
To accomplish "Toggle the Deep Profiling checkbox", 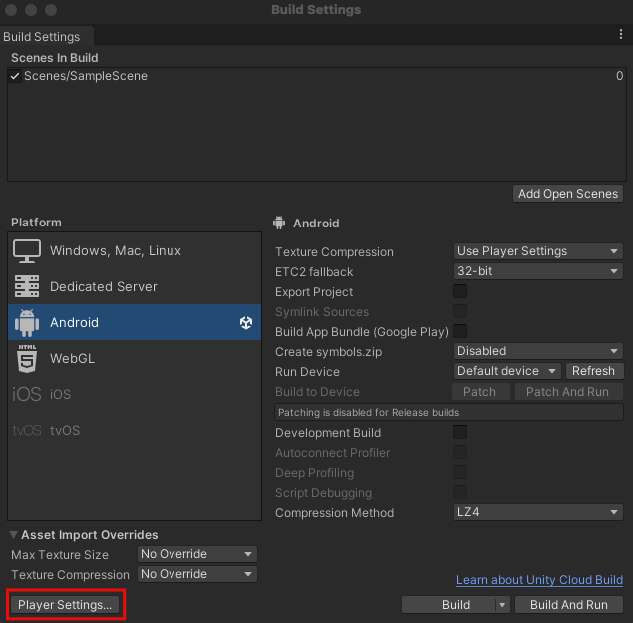I will (x=460, y=472).
